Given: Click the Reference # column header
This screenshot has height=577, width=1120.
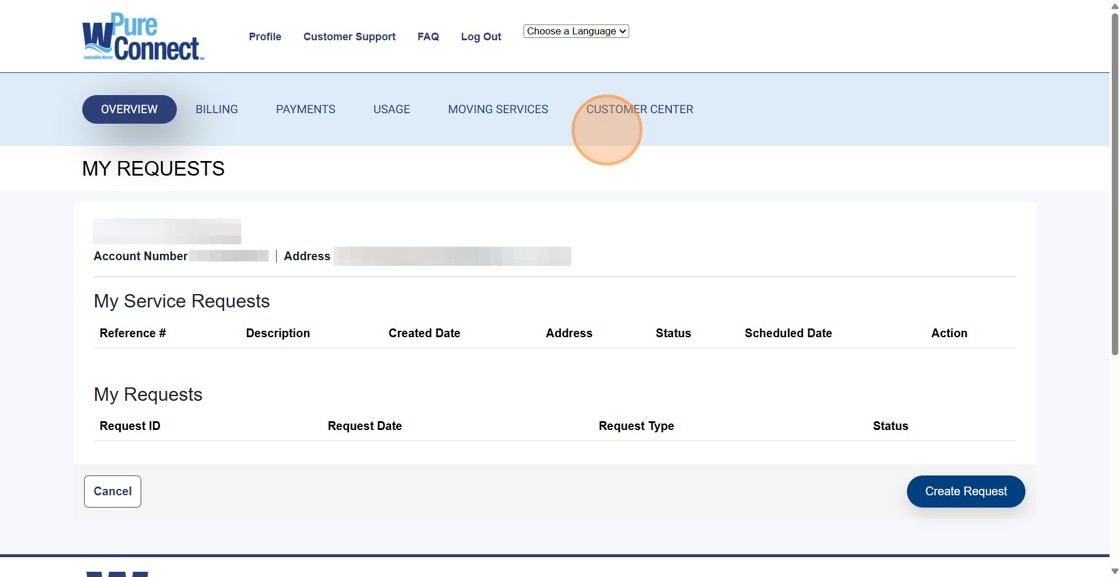Looking at the screenshot, I should 131,333.
